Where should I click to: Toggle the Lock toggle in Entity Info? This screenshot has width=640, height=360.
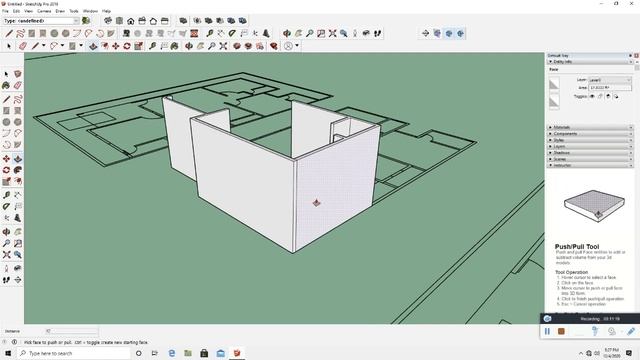[600, 96]
